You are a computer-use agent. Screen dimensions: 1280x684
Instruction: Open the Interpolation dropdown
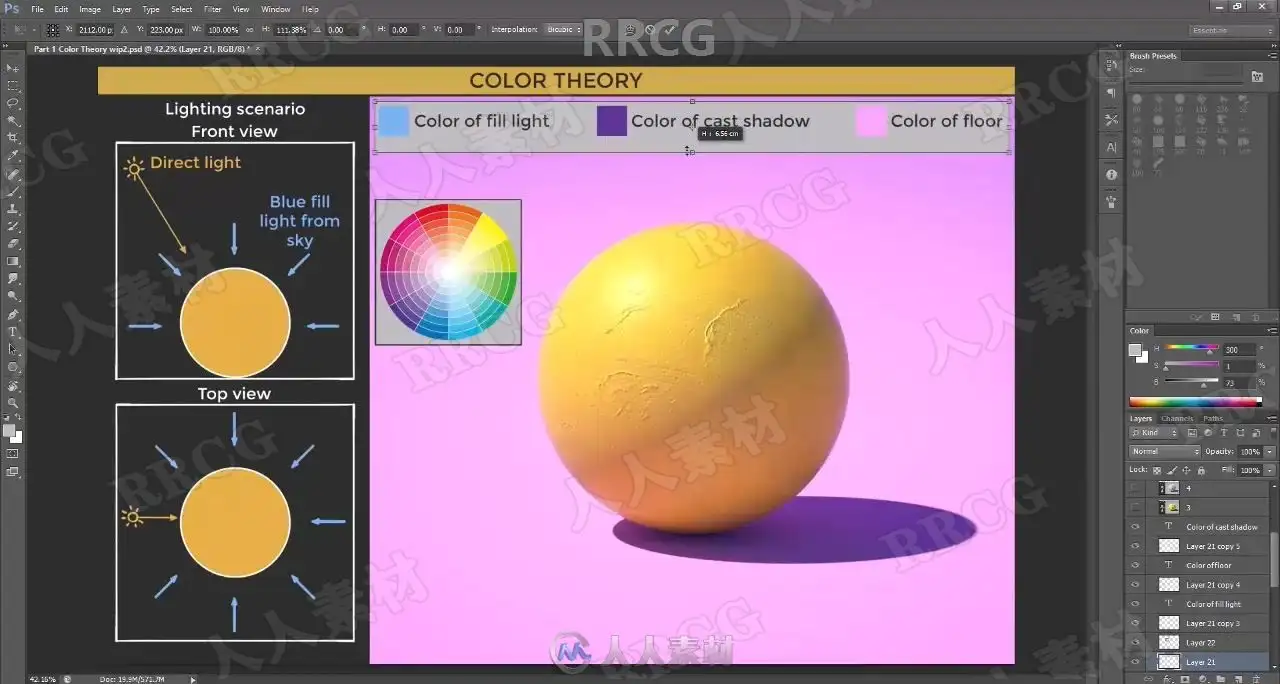coord(564,30)
